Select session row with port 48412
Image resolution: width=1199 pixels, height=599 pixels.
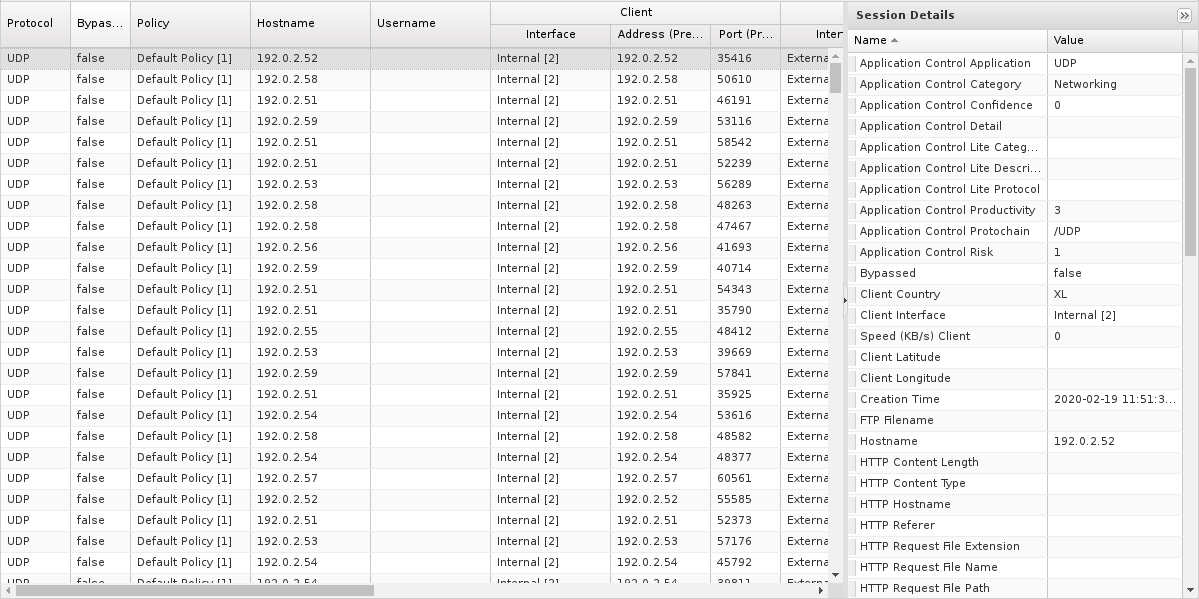414,331
